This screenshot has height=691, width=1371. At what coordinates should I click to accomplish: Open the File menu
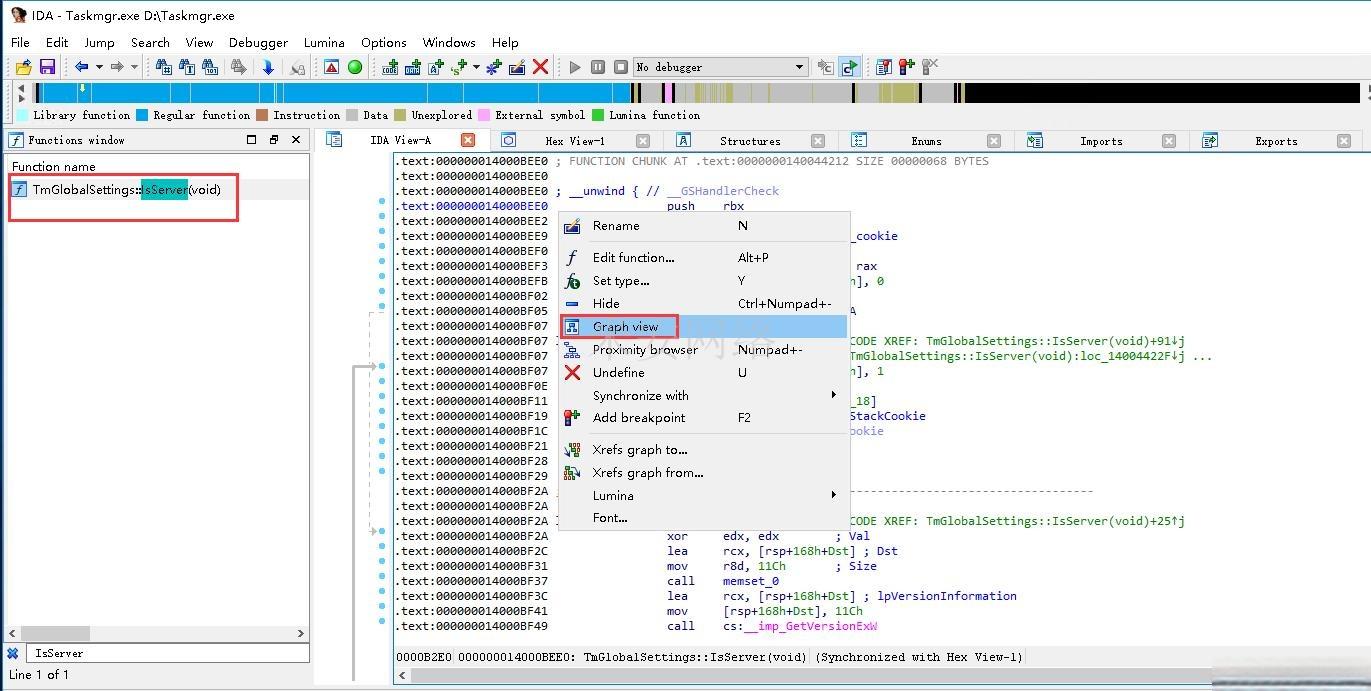pos(20,42)
